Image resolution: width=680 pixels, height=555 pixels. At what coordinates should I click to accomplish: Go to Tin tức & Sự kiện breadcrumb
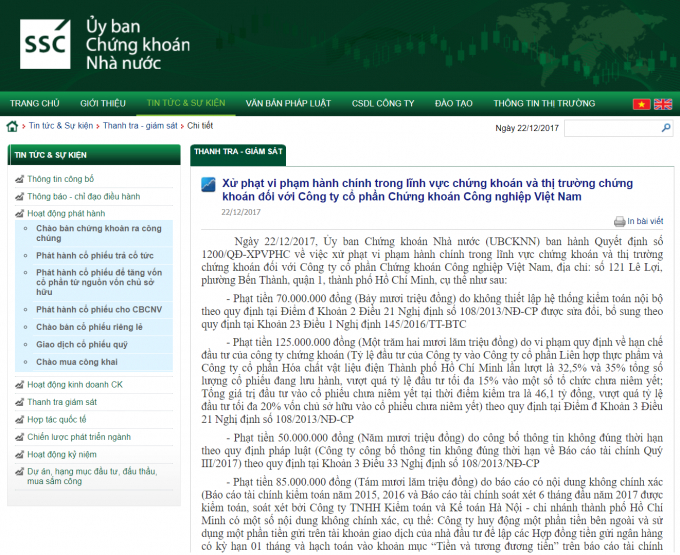pos(60,126)
